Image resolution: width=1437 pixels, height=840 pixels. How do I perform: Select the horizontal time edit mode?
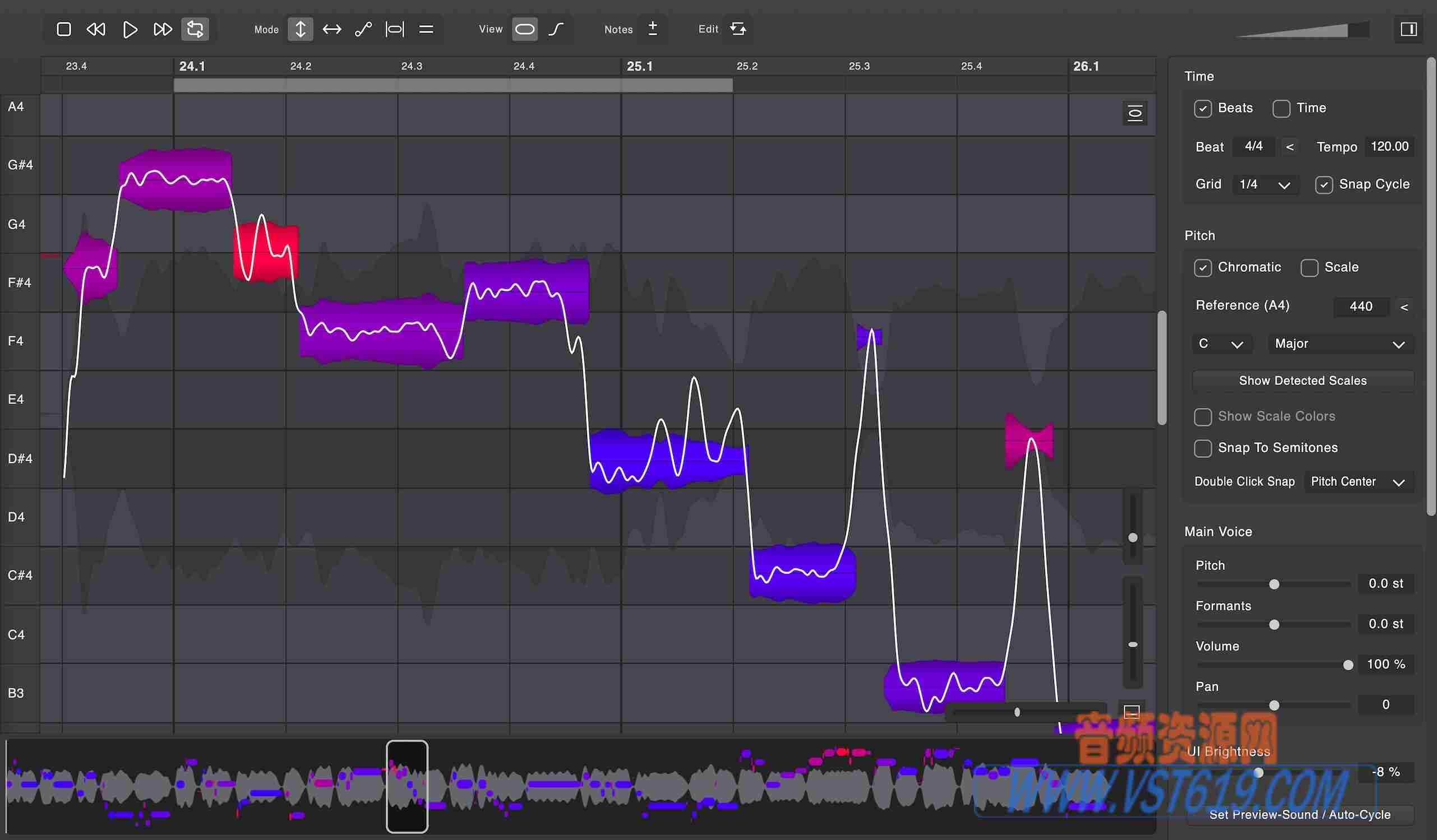[x=332, y=29]
